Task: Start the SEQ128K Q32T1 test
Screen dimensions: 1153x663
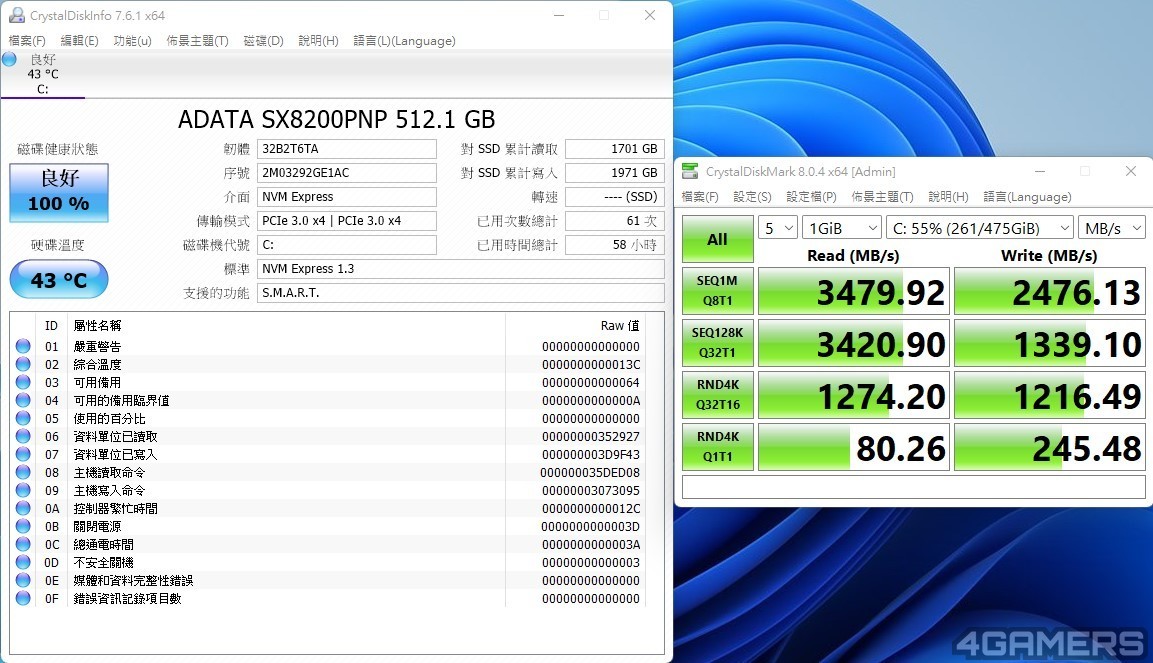Action: click(x=718, y=343)
